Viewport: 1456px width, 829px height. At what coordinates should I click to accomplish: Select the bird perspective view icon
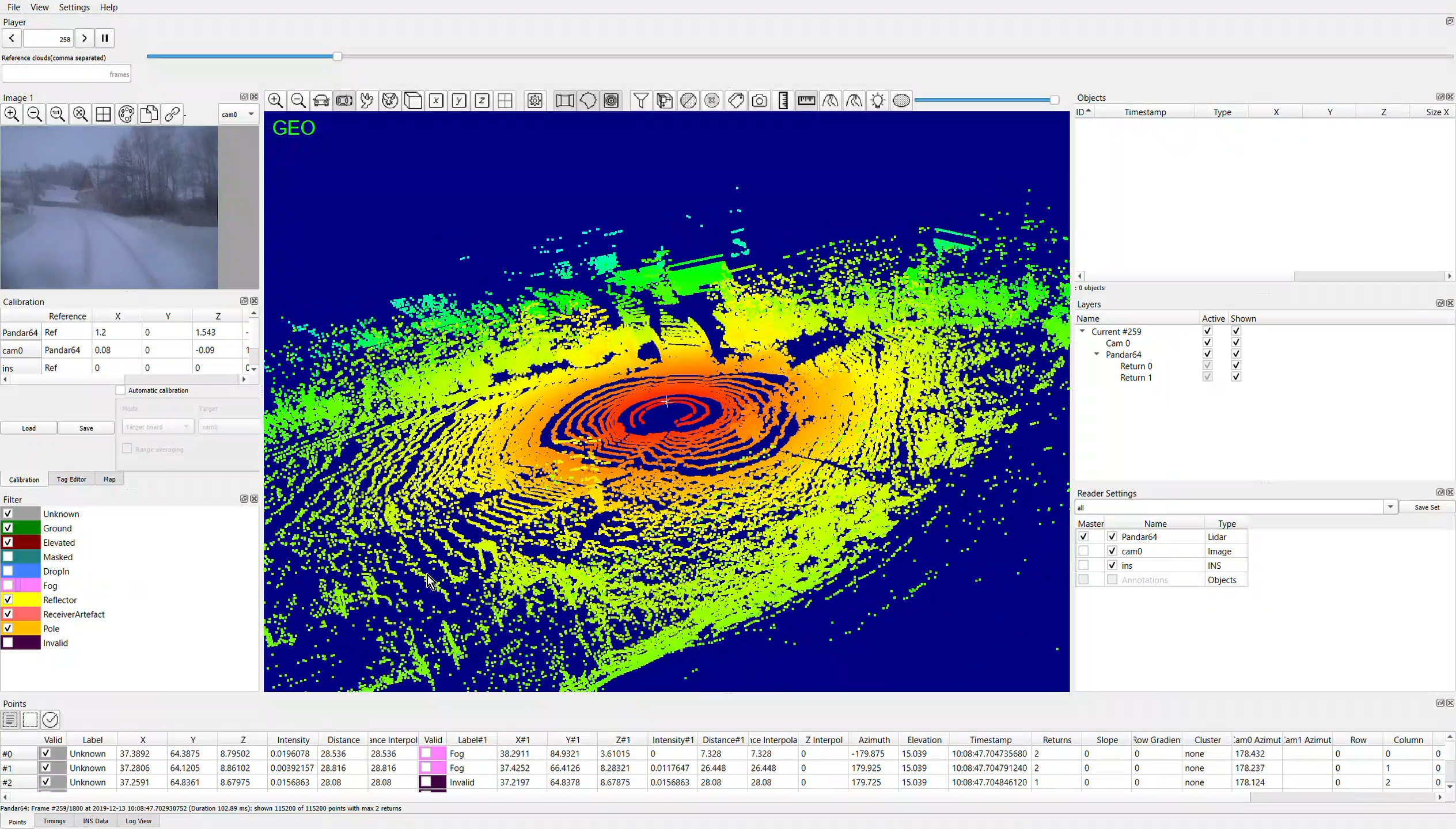(367, 101)
